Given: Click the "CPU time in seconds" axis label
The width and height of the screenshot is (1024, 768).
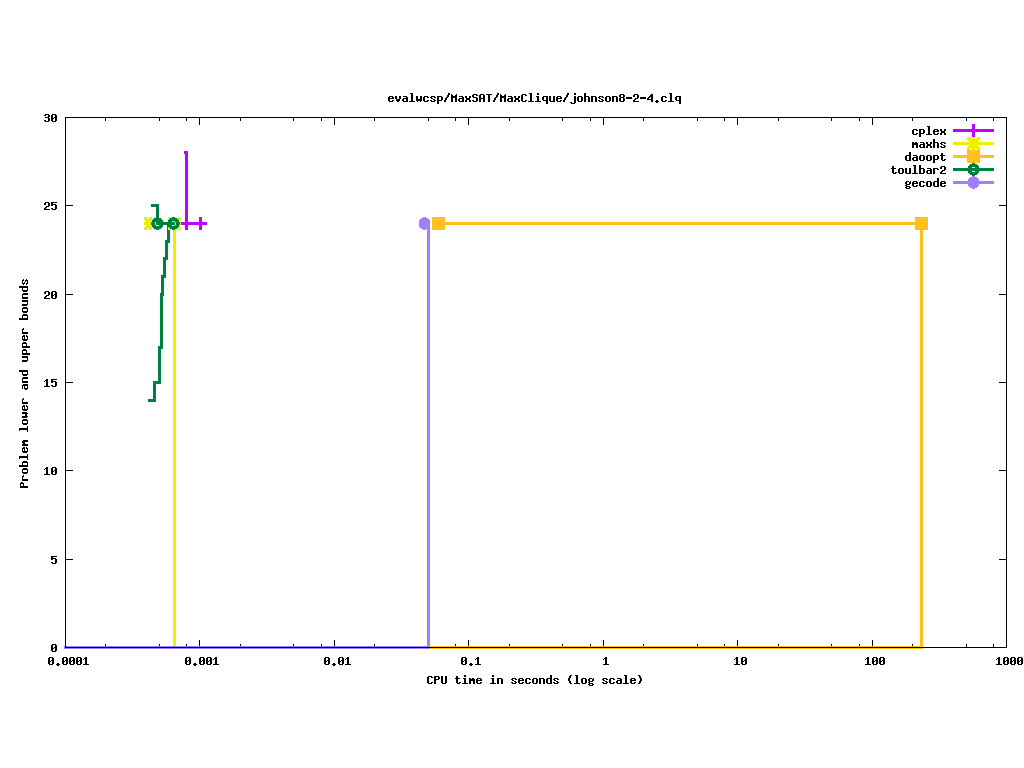Looking at the screenshot, I should 534,680.
